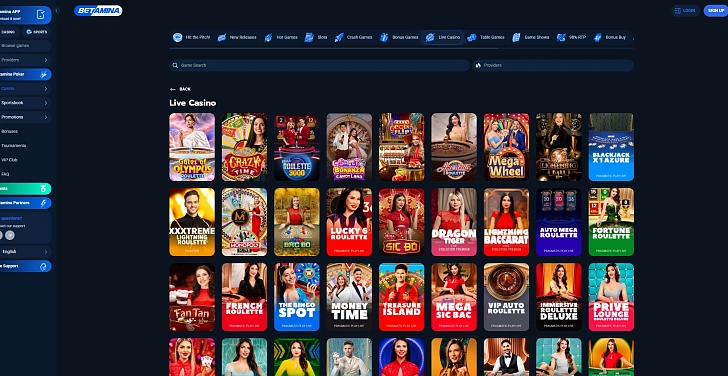Screen dimensions: 728x376
Task: Click into the Game Search field
Action: (319, 65)
